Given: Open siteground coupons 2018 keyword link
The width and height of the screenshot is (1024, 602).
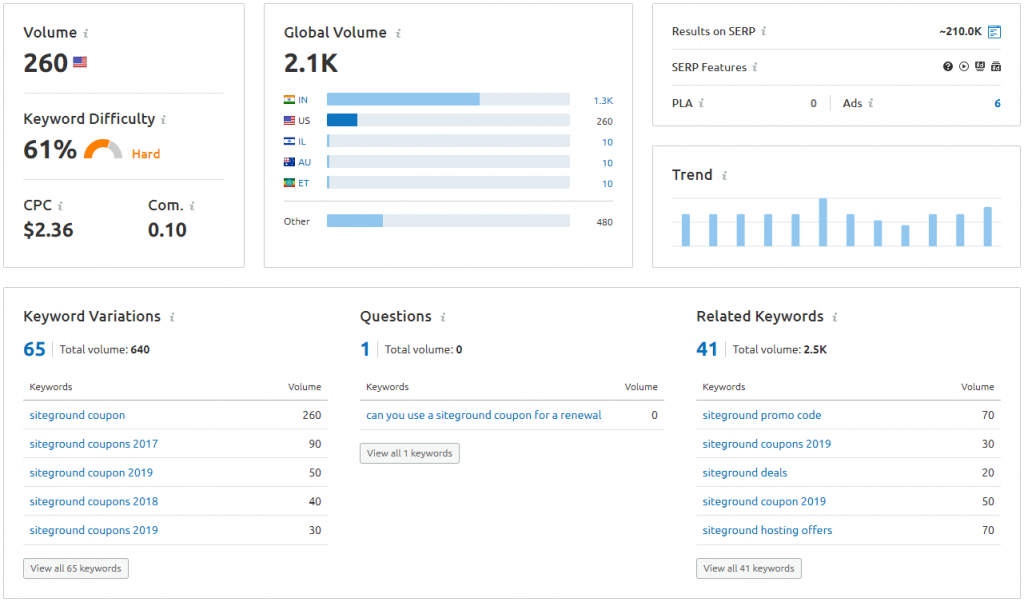Looking at the screenshot, I should pos(93,501).
